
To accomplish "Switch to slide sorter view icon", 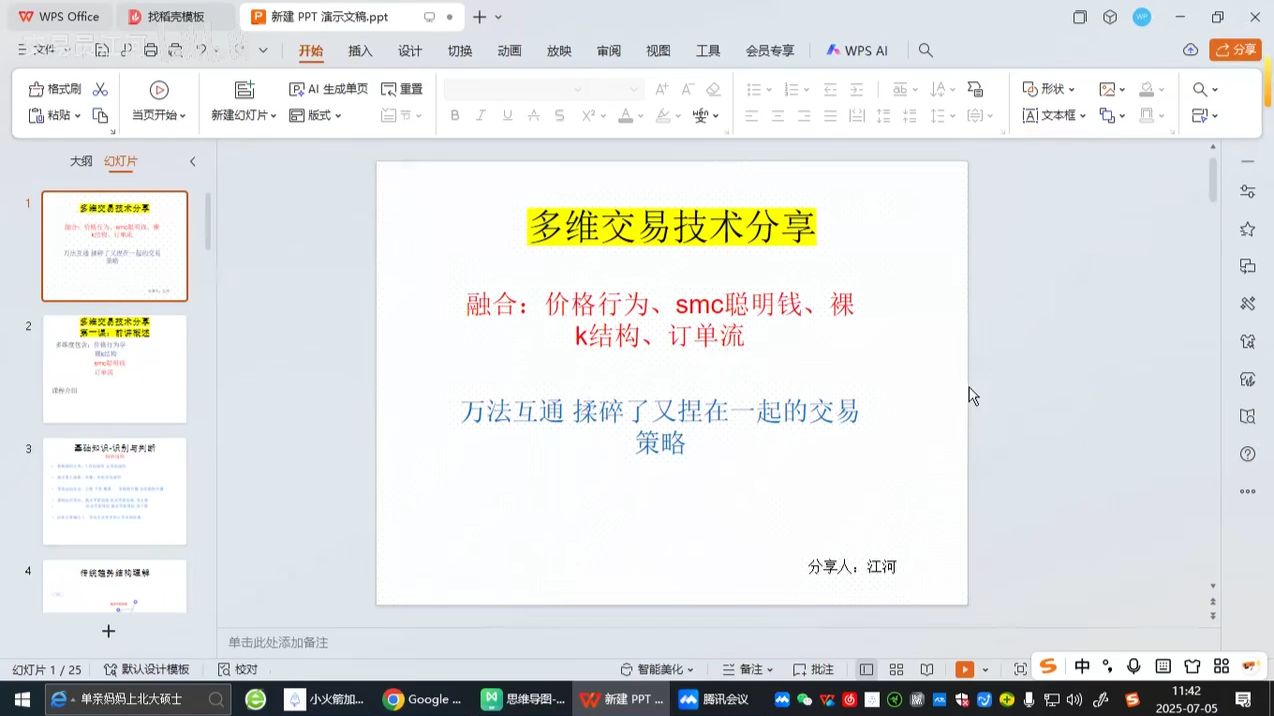I will [x=897, y=669].
